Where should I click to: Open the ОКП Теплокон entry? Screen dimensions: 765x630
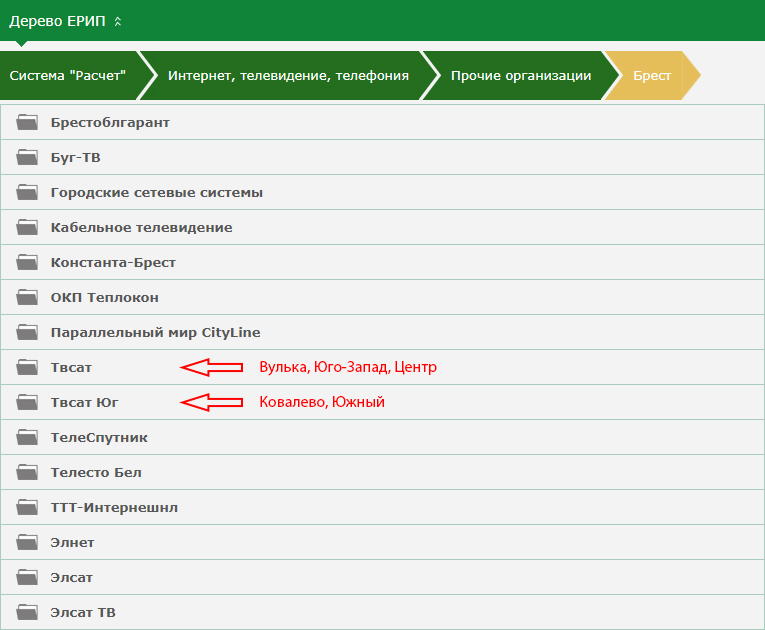tap(105, 298)
